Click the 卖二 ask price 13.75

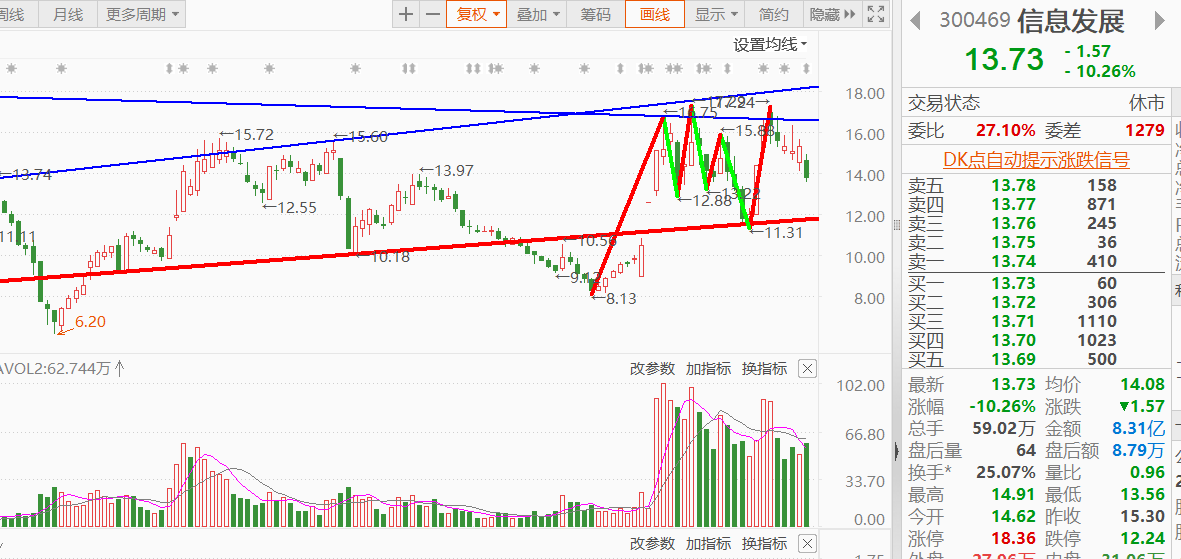[x=1013, y=243]
